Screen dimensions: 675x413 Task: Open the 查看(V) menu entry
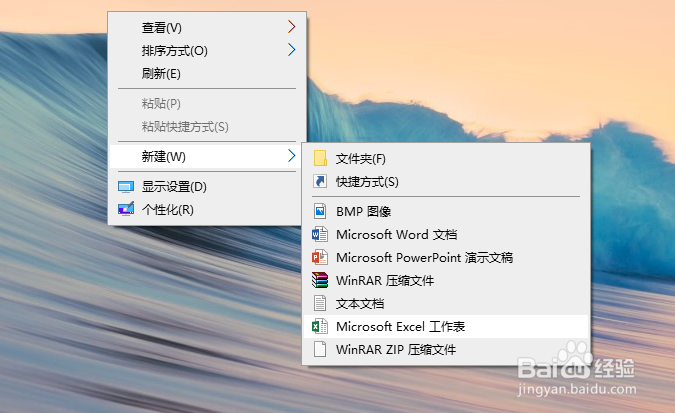207,28
